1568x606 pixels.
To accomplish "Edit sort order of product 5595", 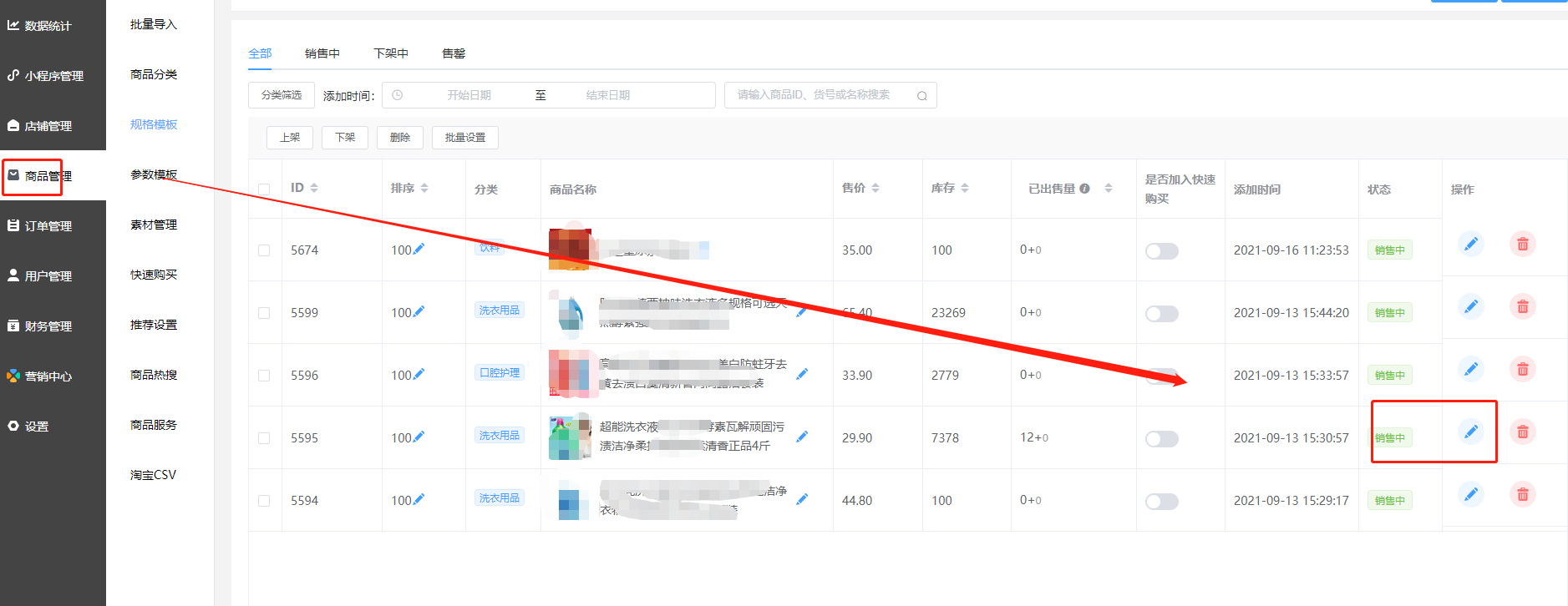I will click(419, 437).
